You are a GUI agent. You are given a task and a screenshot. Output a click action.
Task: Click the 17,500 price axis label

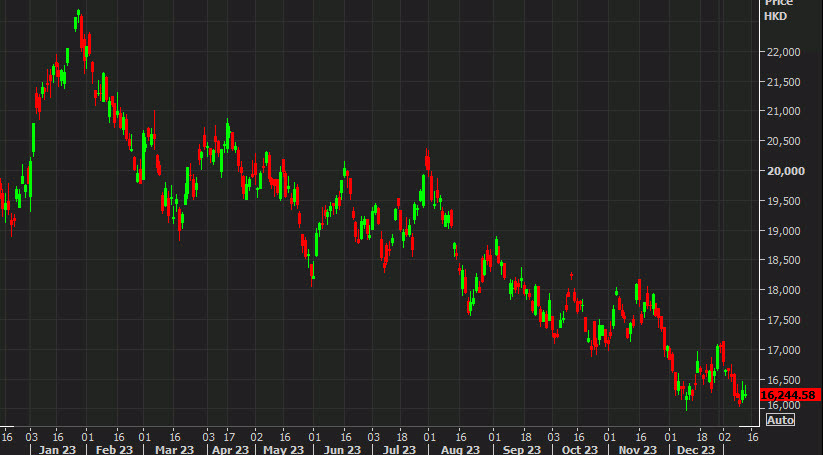786,320
